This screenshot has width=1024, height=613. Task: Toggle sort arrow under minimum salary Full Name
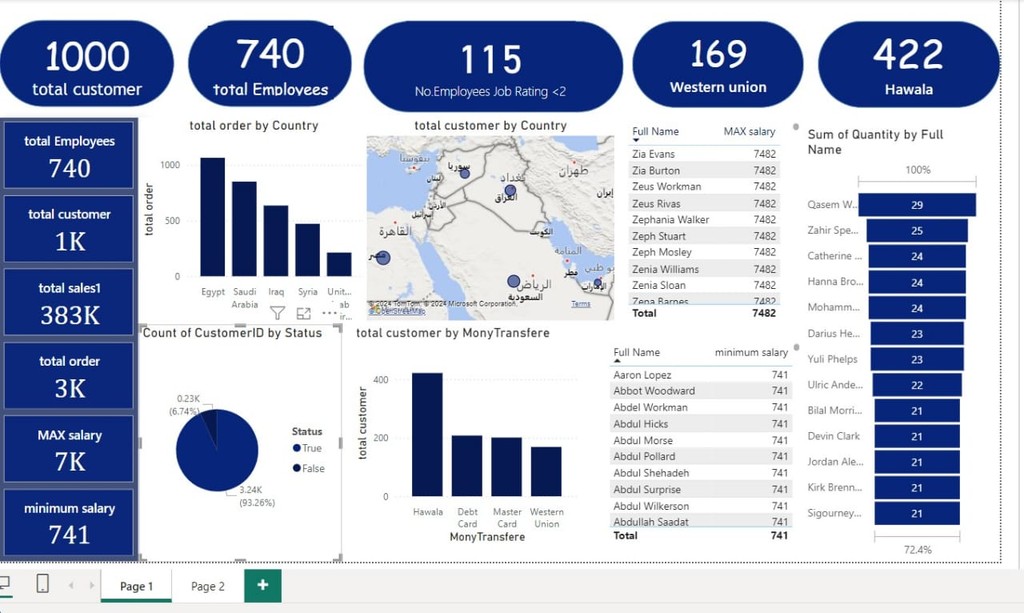coord(617,361)
